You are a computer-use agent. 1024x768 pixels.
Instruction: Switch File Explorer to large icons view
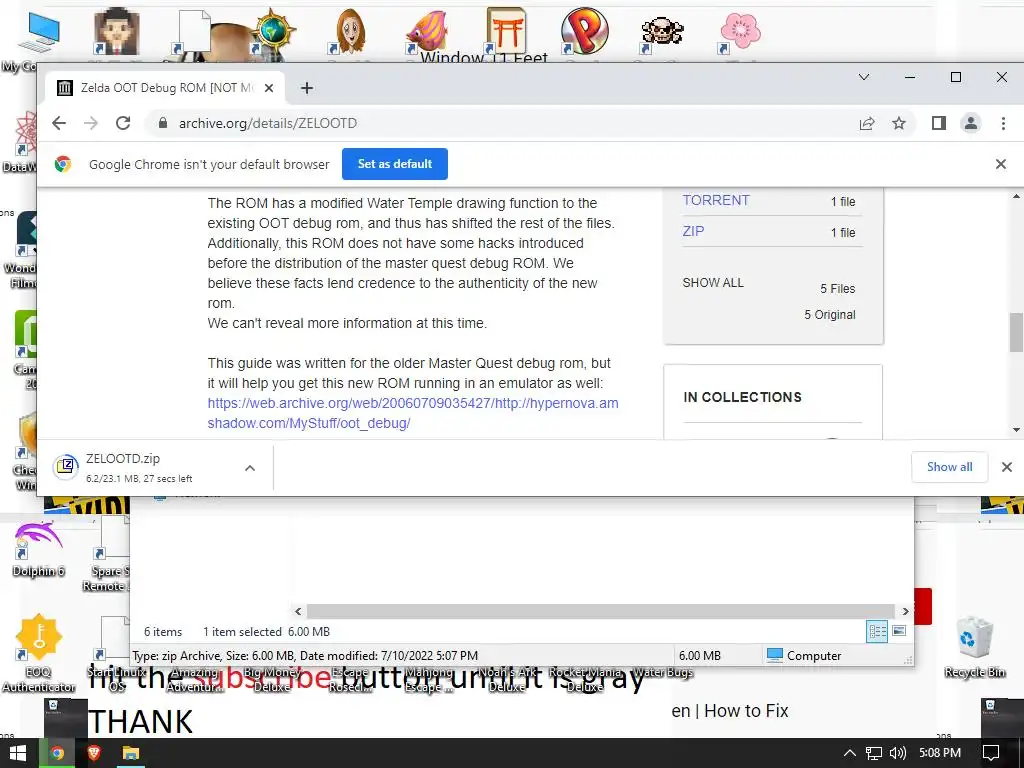point(899,631)
